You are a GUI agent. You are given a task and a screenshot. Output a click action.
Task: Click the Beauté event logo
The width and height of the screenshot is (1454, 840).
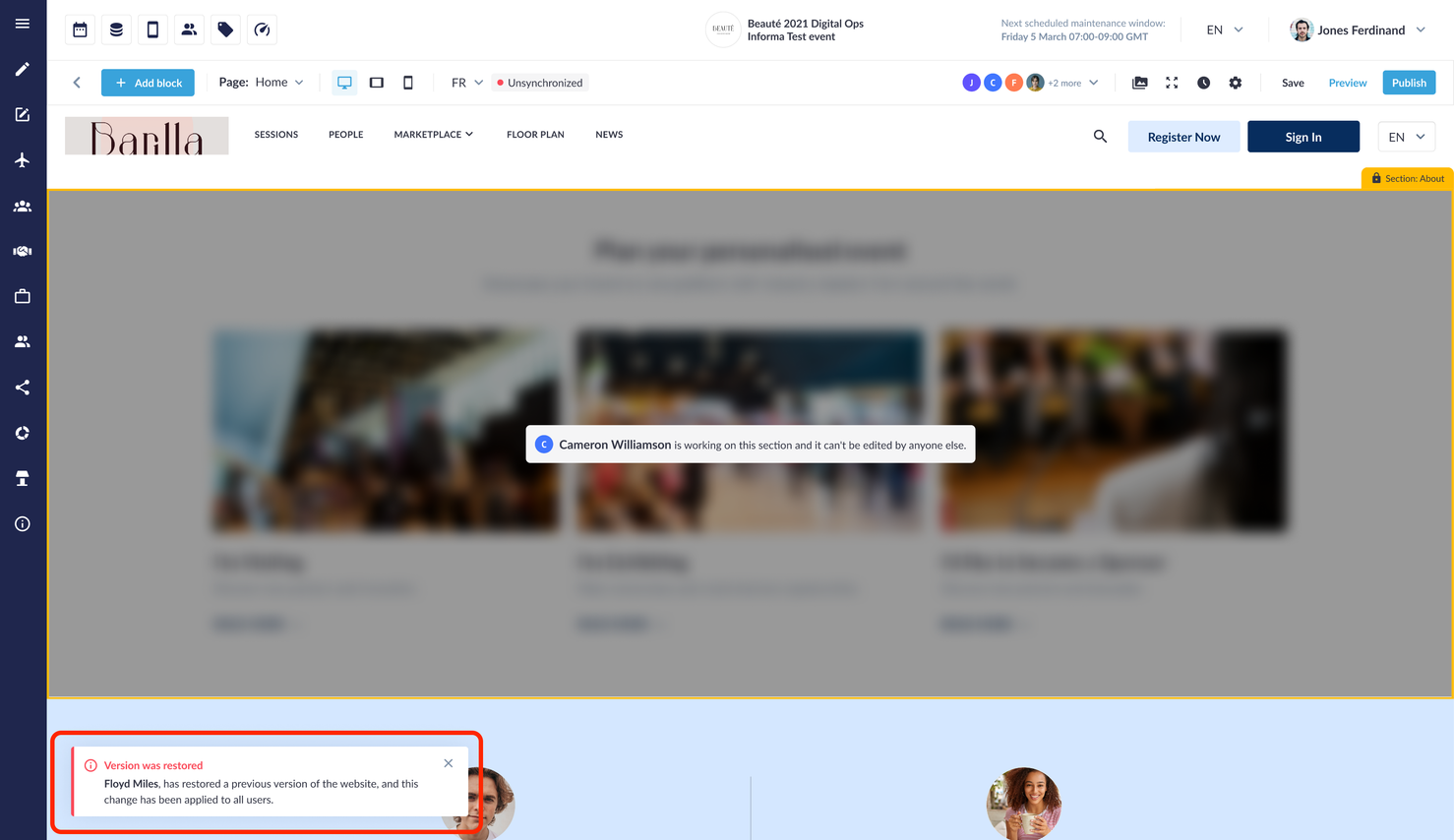pyautogui.click(x=723, y=30)
